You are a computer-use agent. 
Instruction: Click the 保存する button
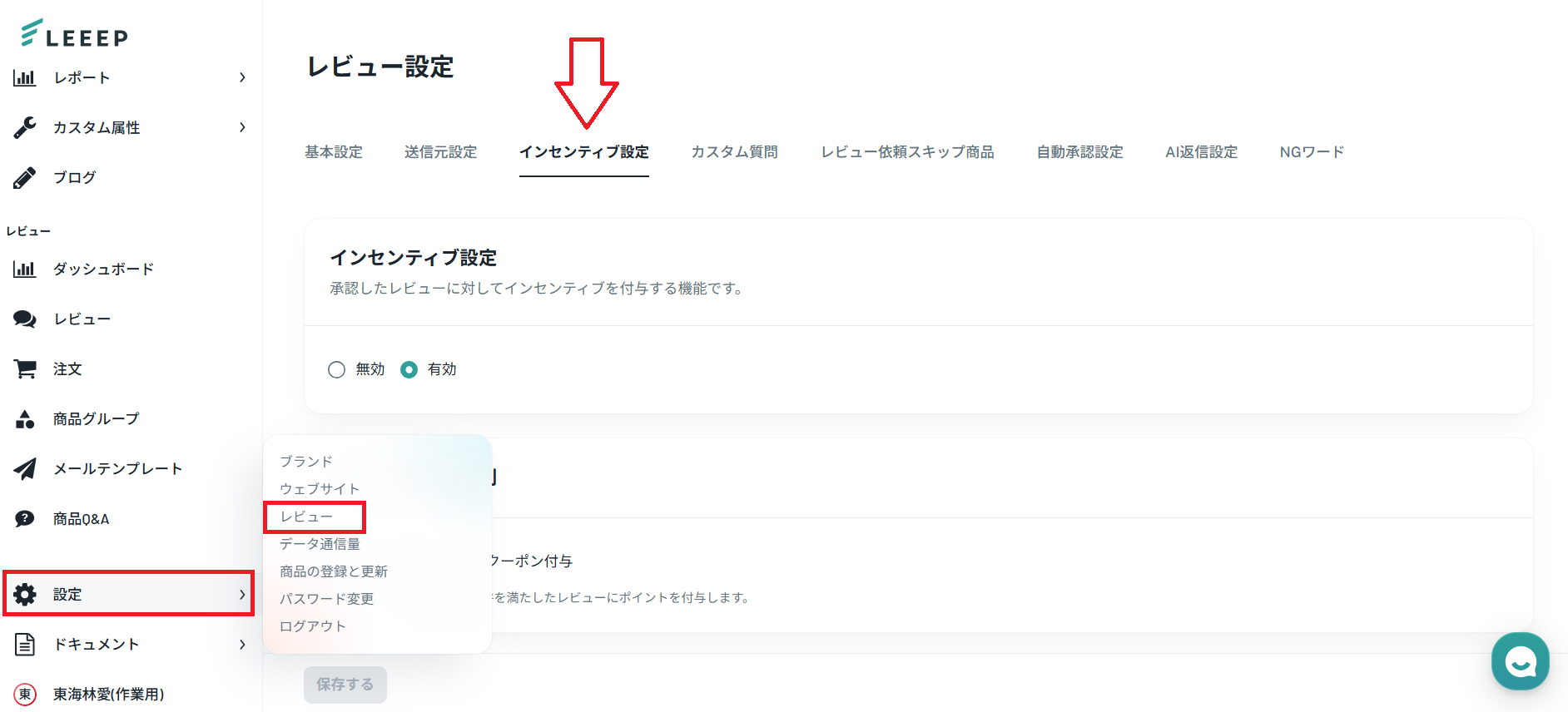coord(345,685)
